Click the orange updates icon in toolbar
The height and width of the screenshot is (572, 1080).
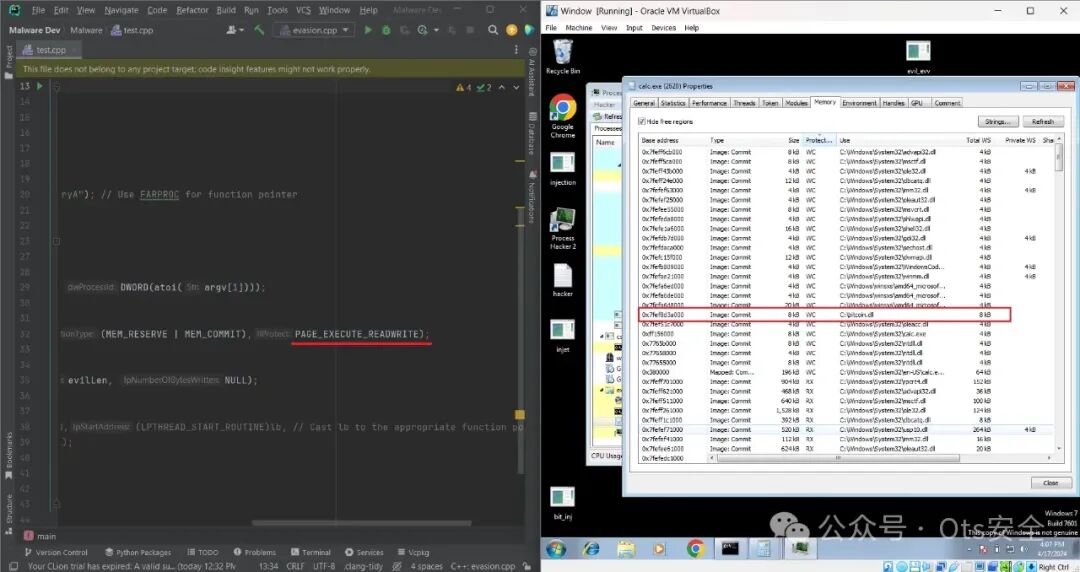click(x=511, y=30)
